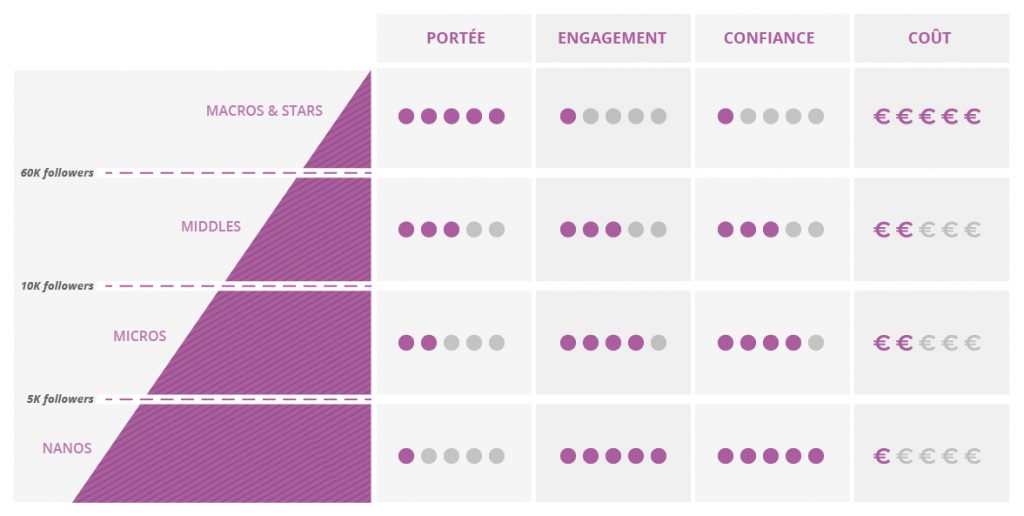Click the fifth euro icon in Macros row
The width and height of the screenshot is (1024, 516).
(972, 117)
